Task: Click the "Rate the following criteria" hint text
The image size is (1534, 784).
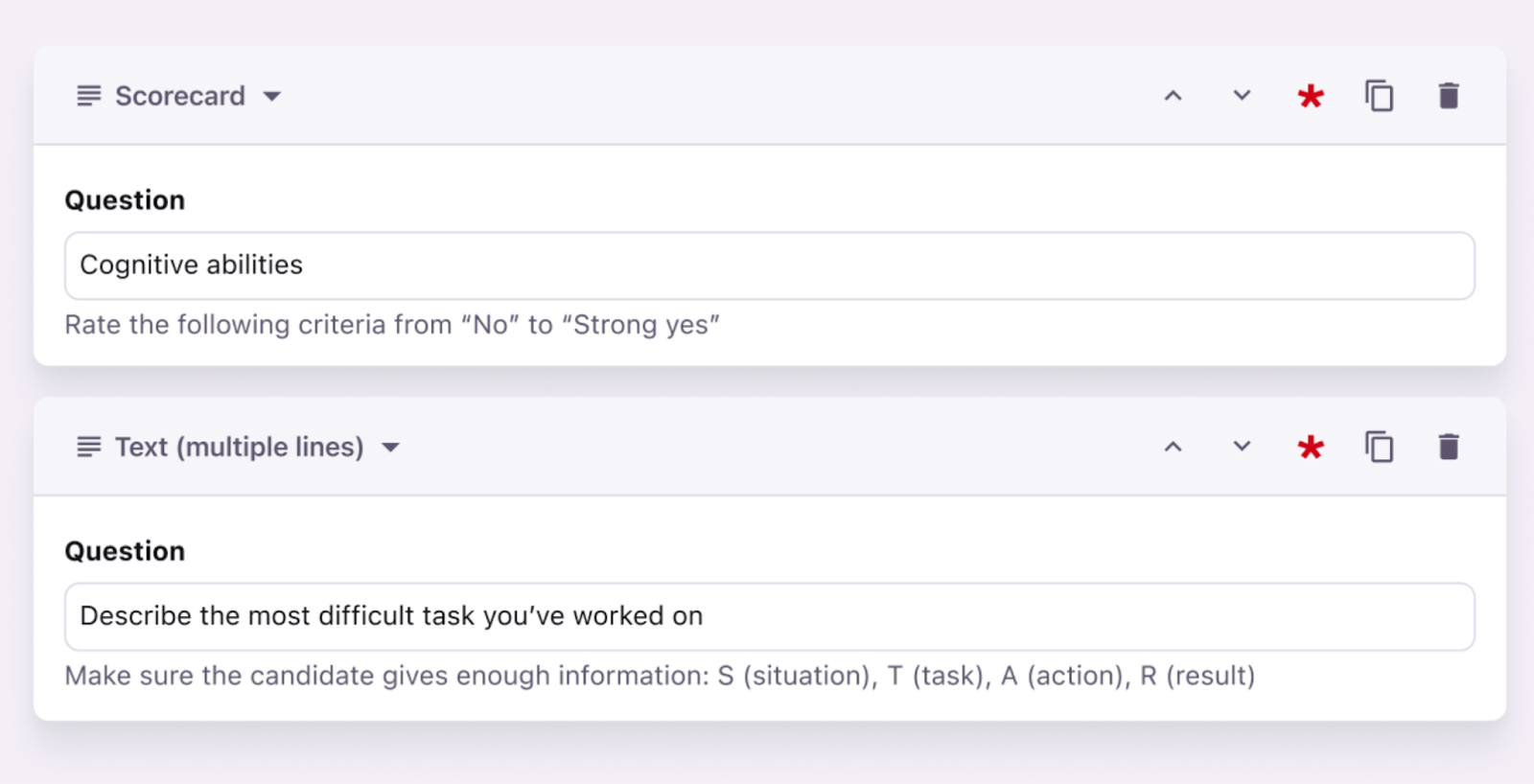Action: (392, 325)
